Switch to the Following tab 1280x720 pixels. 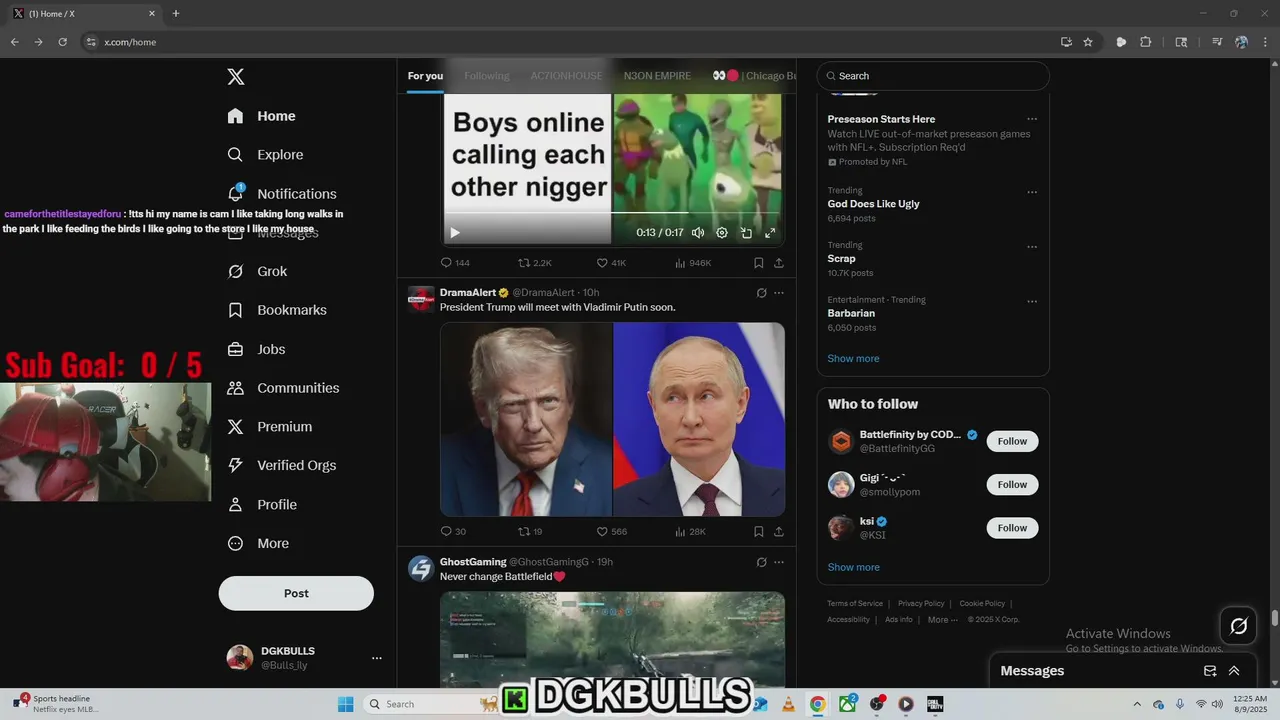pos(487,76)
